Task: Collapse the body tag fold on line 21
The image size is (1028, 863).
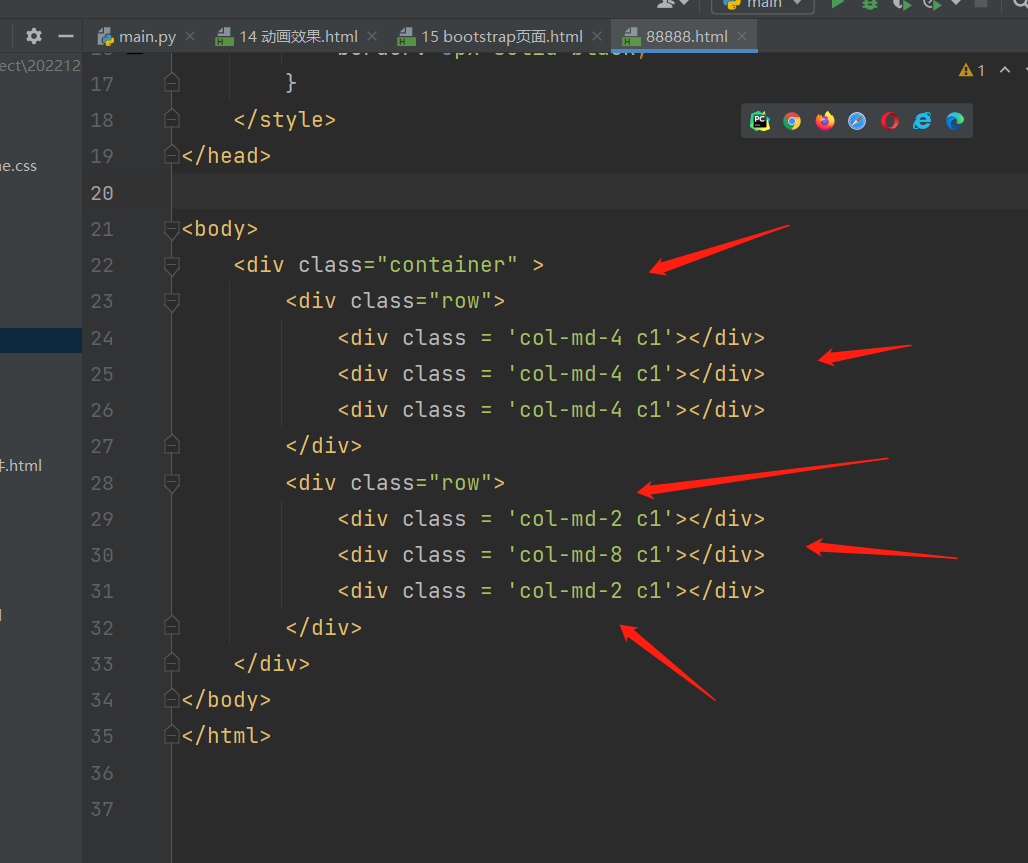Action: pyautogui.click(x=172, y=230)
